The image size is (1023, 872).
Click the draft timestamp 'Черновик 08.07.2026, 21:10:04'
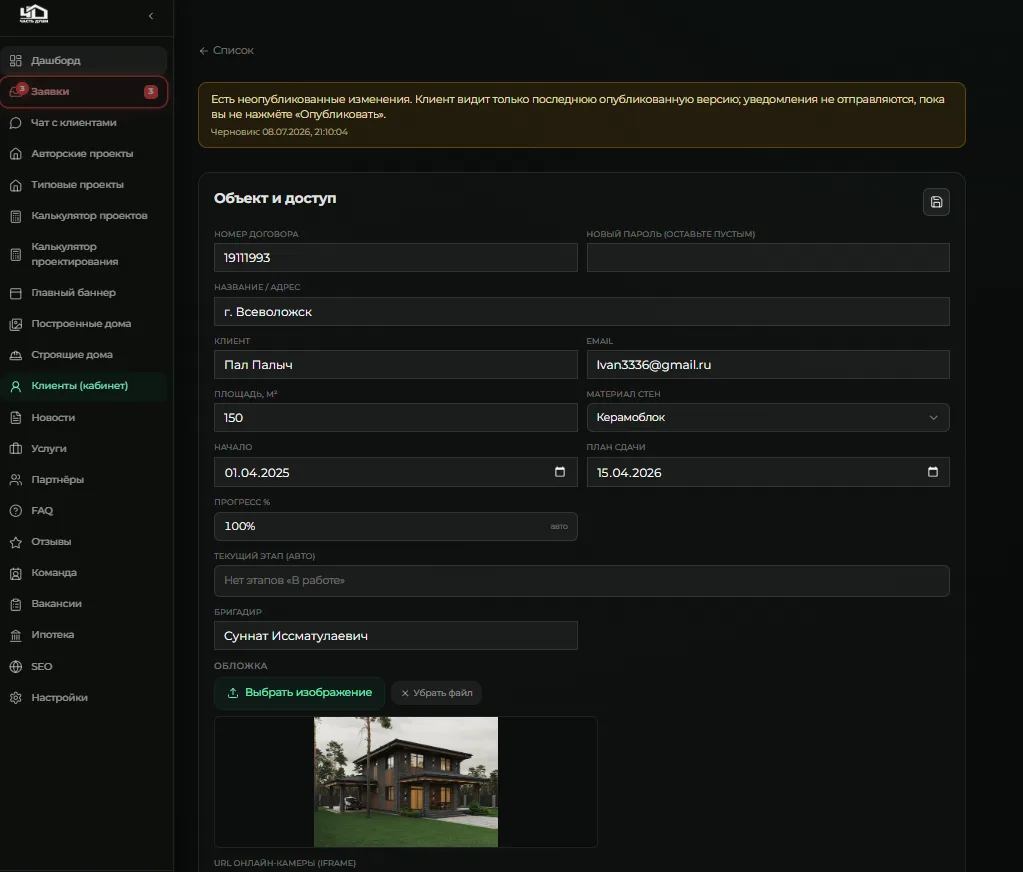(x=279, y=132)
